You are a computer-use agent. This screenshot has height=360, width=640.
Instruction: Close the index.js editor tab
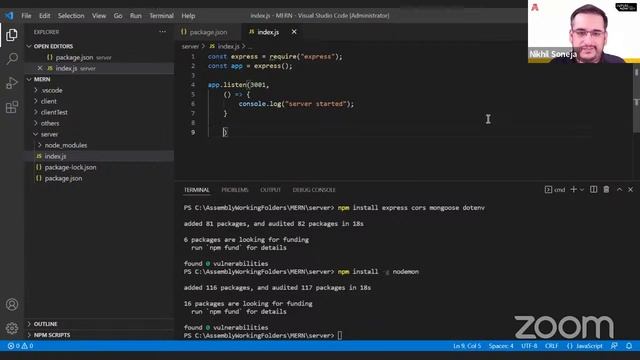point(294,31)
